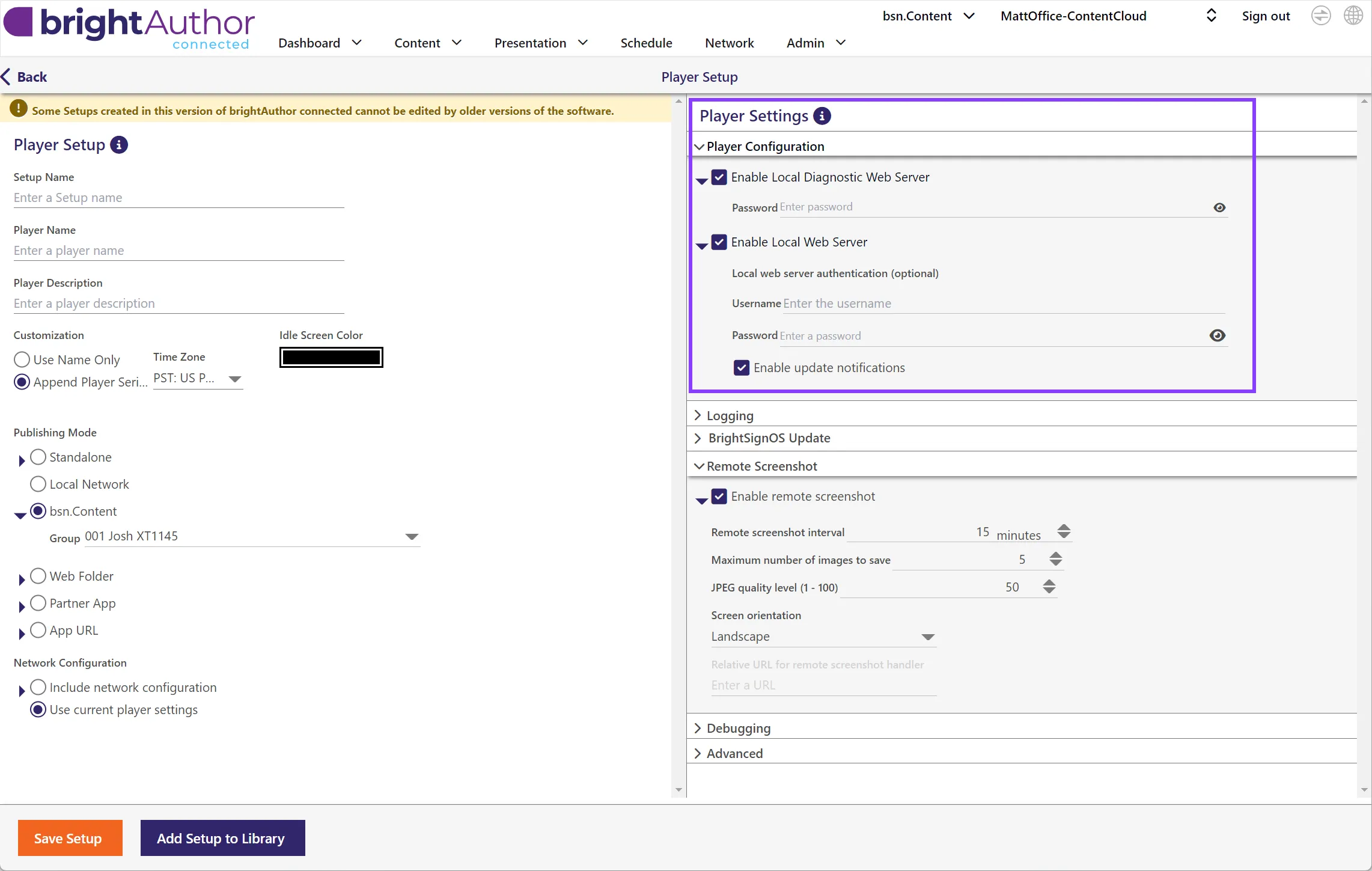This screenshot has width=1372, height=871.
Task: Click the Player Setup info icon
Action: click(119, 145)
